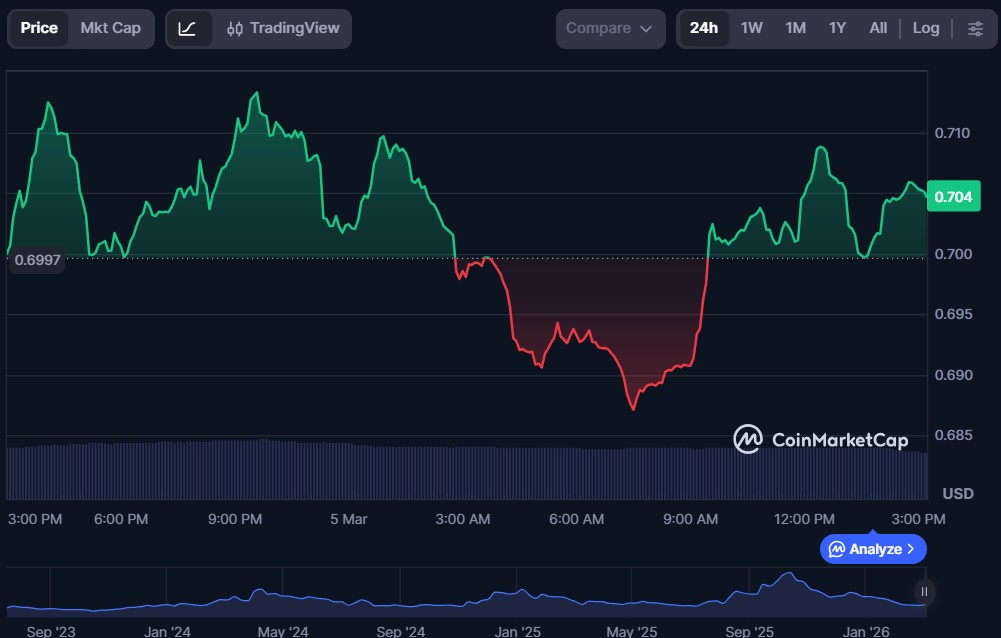Click the 0.6997 opening price label
1001x638 pixels.
tap(37, 260)
